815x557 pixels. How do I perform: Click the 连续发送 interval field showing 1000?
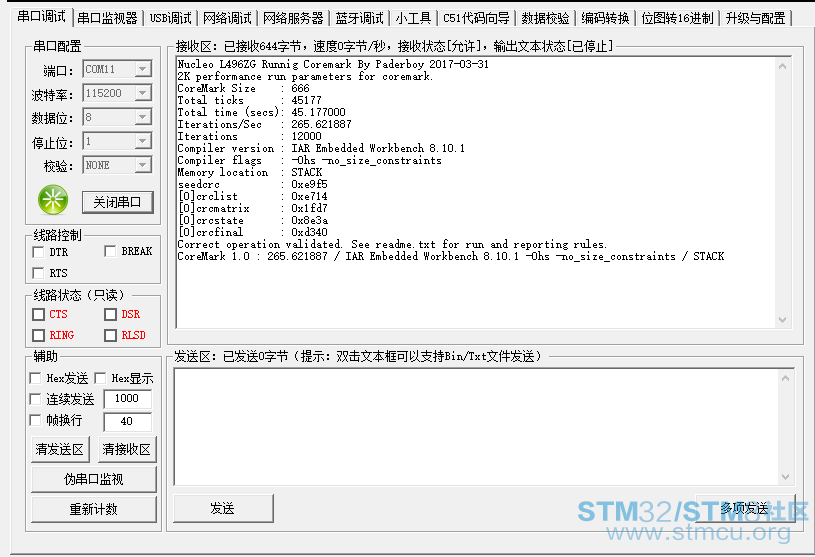click(x=127, y=399)
